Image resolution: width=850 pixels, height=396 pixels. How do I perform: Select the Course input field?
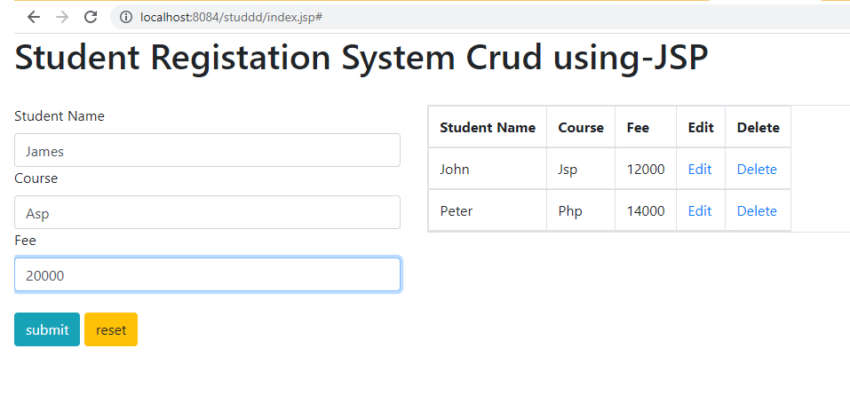click(207, 212)
